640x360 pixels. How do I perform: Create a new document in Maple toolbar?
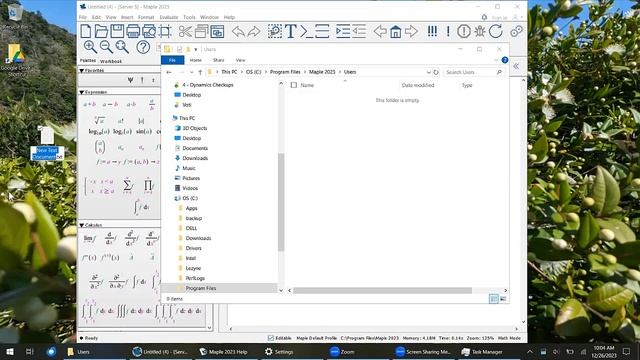pyautogui.click(x=86, y=31)
